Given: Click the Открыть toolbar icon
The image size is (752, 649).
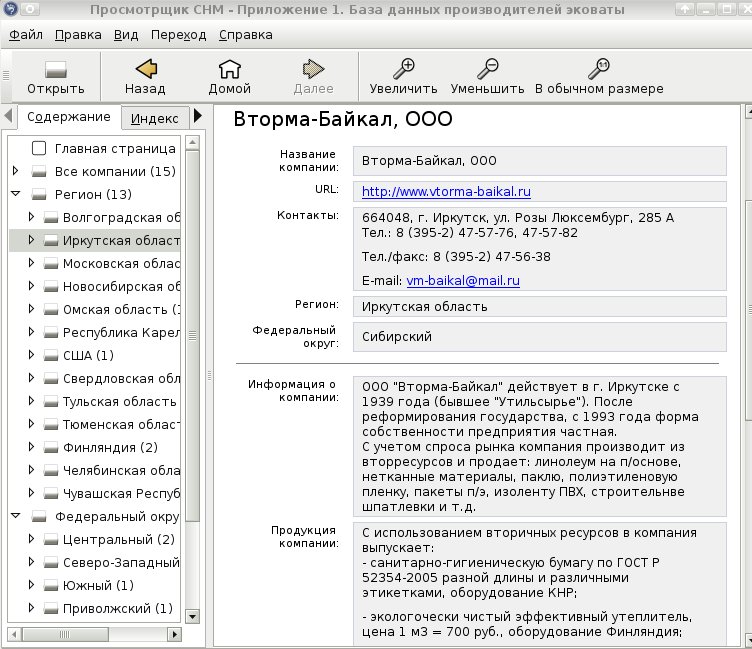Looking at the screenshot, I should (56, 70).
